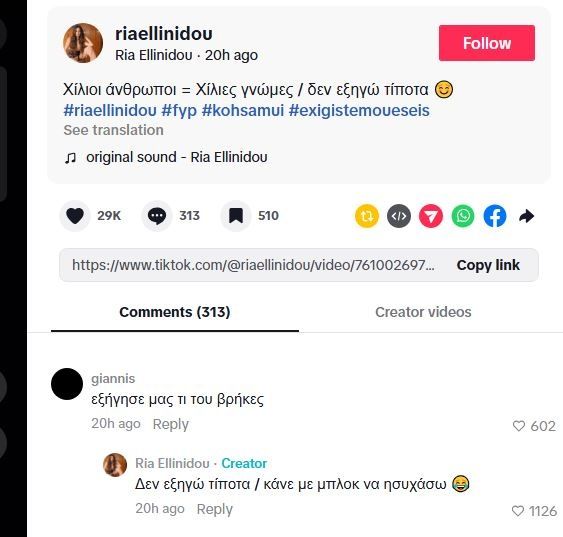
Task: Send to friends via red paper-plane icon
Action: click(x=431, y=216)
